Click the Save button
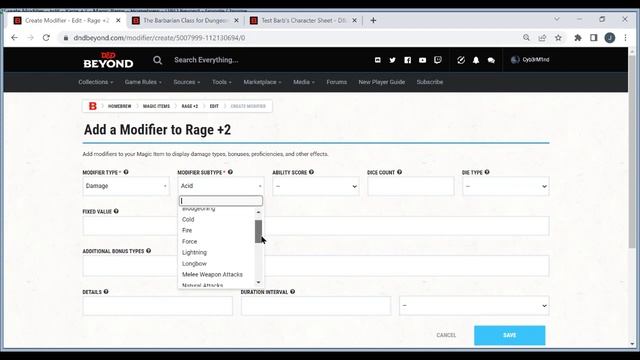Screen dimensions: 640x360 pyautogui.click(x=509, y=335)
